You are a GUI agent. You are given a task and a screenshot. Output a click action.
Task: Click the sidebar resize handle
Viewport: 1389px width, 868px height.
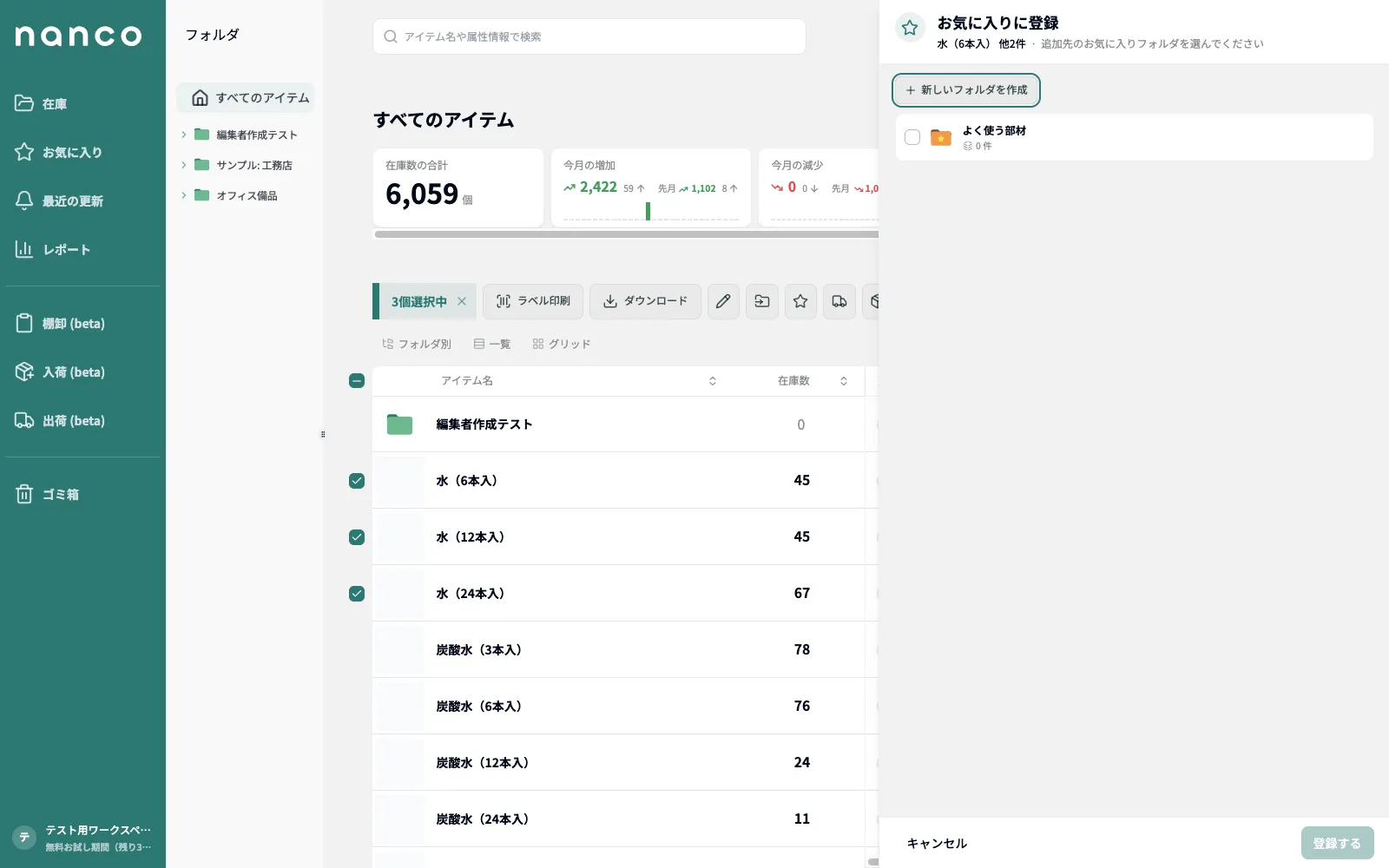323,434
